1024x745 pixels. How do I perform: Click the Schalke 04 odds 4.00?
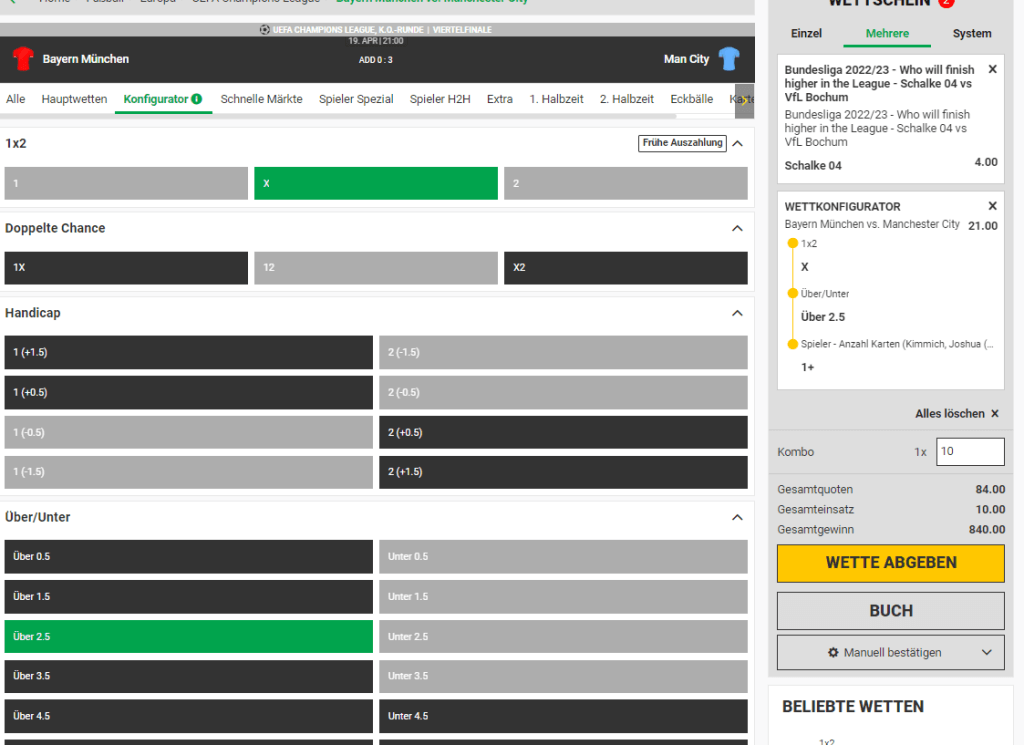click(x=986, y=162)
